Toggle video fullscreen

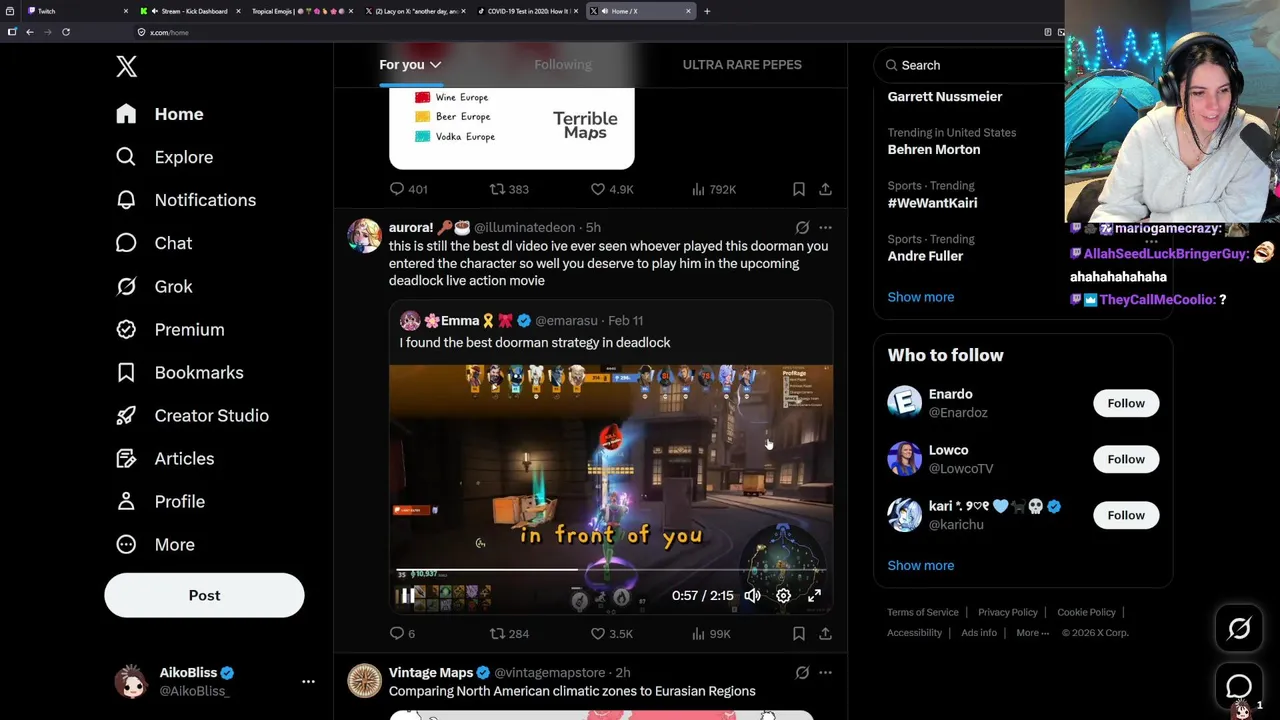814,596
